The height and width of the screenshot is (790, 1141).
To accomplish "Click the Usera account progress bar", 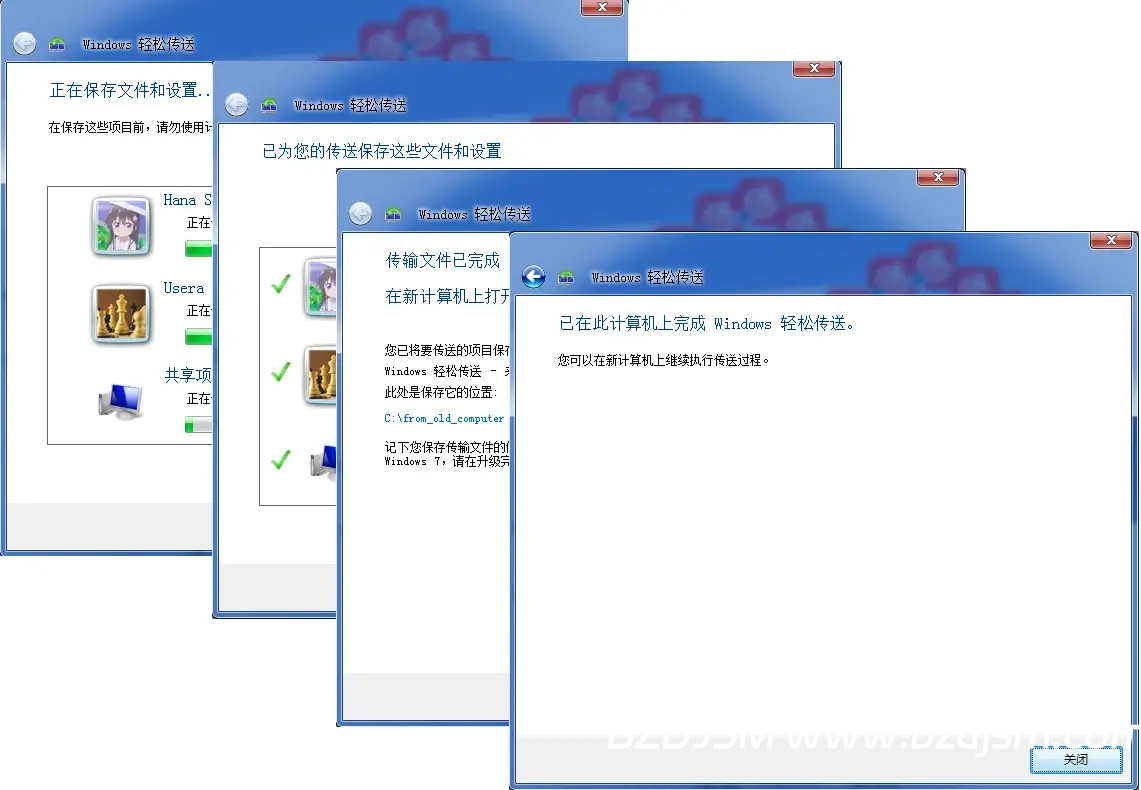I will point(199,337).
